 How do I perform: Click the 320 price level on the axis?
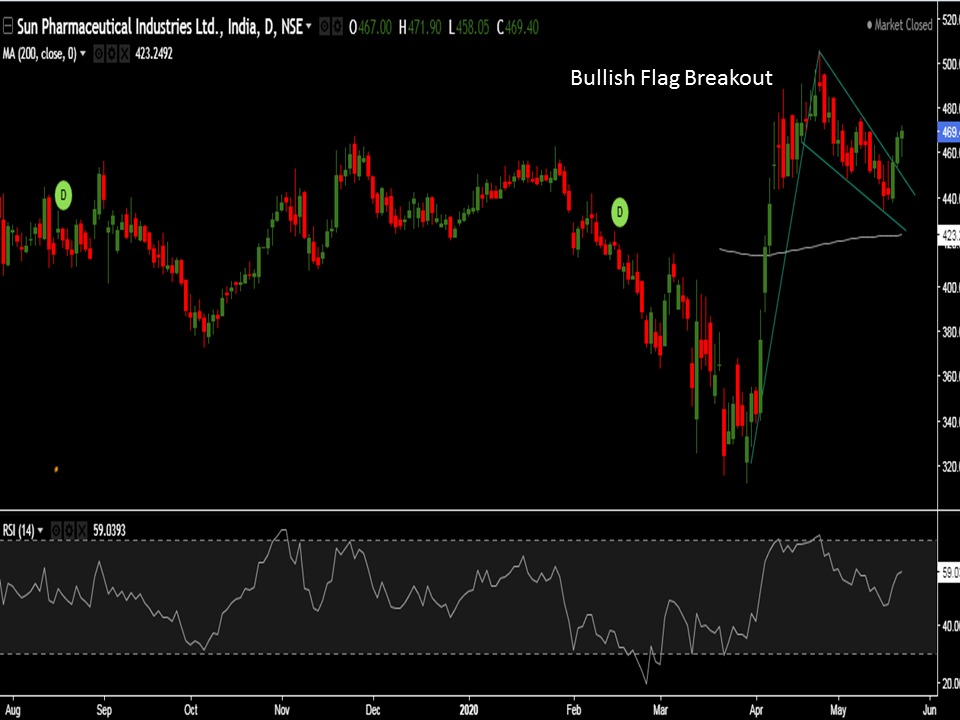point(950,467)
